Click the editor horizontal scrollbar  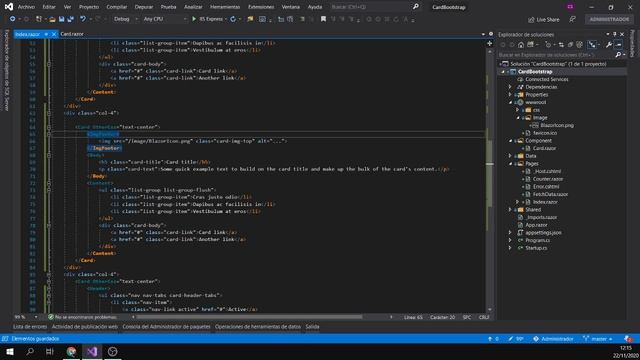249,317
